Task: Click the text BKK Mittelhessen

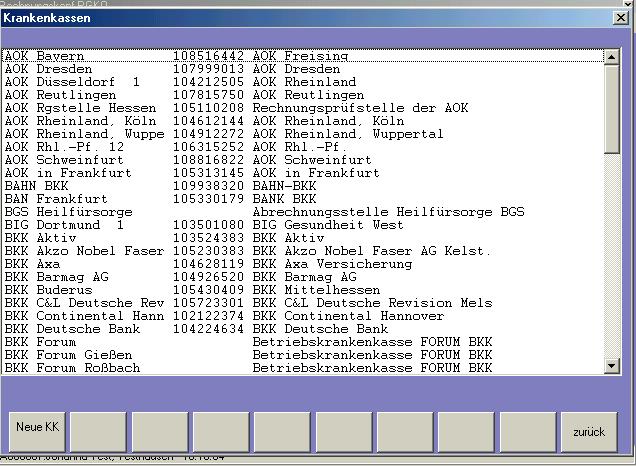Action: (x=316, y=290)
